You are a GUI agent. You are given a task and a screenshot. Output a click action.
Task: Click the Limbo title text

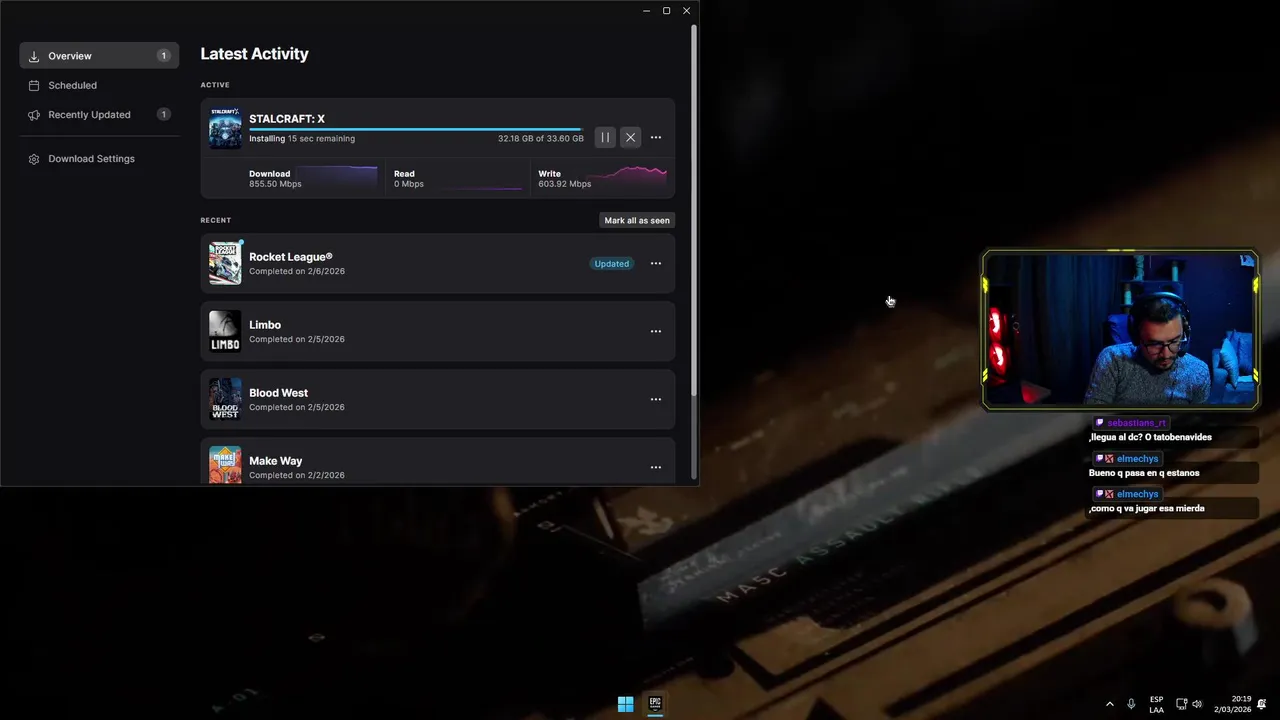(265, 325)
